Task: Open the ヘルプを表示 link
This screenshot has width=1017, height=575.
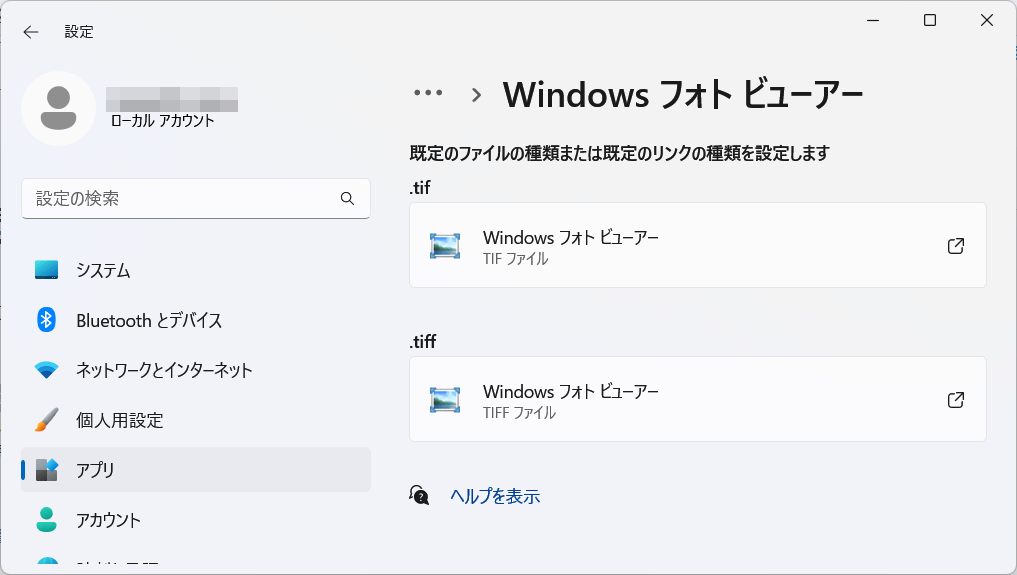Action: [x=495, y=497]
